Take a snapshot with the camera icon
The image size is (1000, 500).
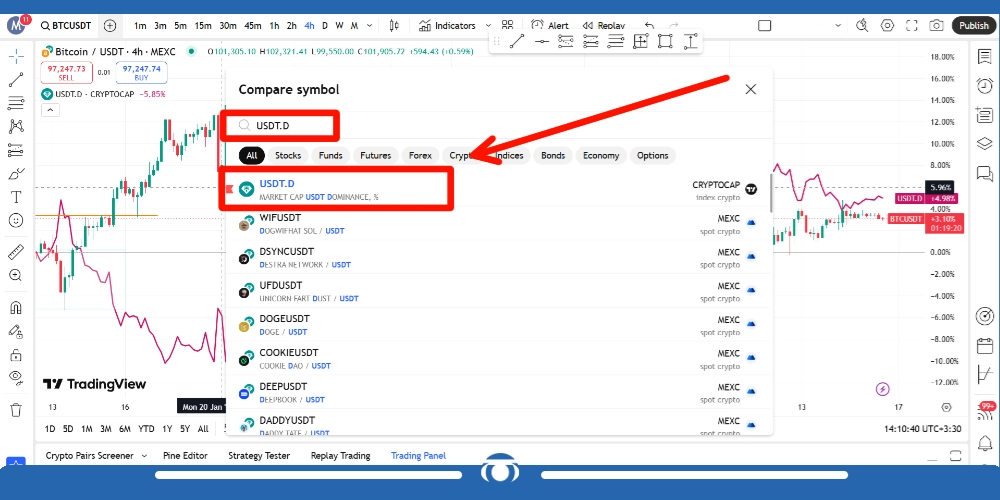[x=935, y=26]
